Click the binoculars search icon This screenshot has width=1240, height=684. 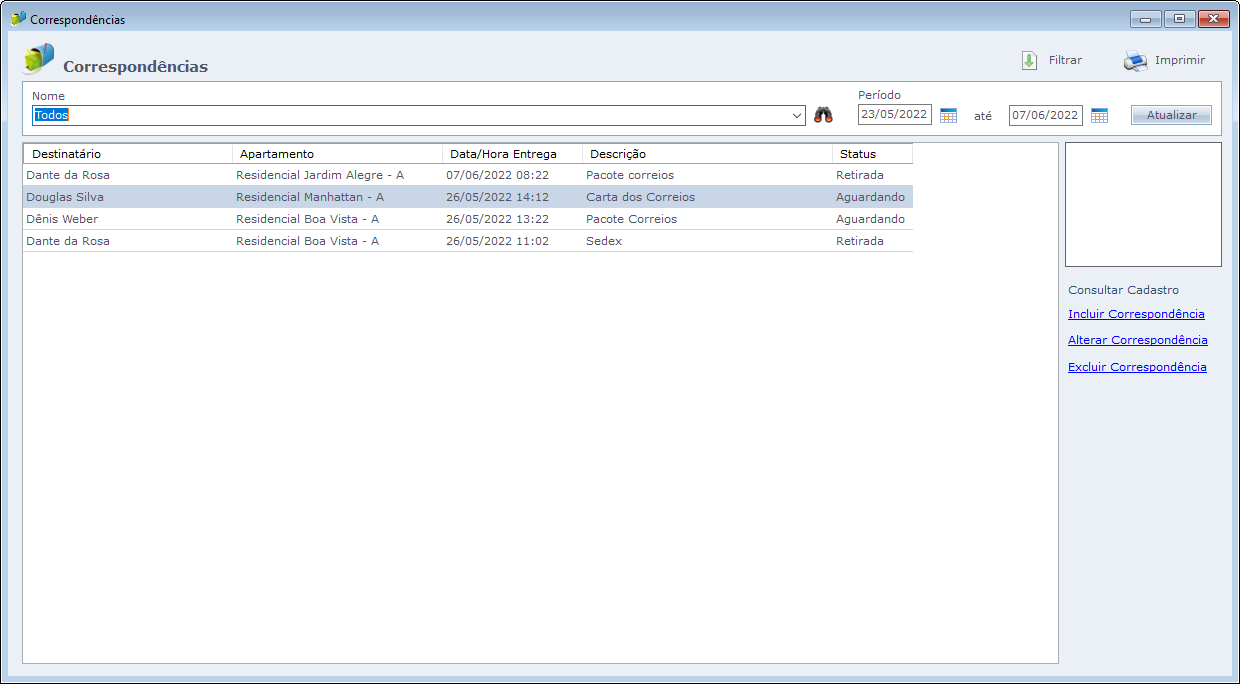point(823,115)
